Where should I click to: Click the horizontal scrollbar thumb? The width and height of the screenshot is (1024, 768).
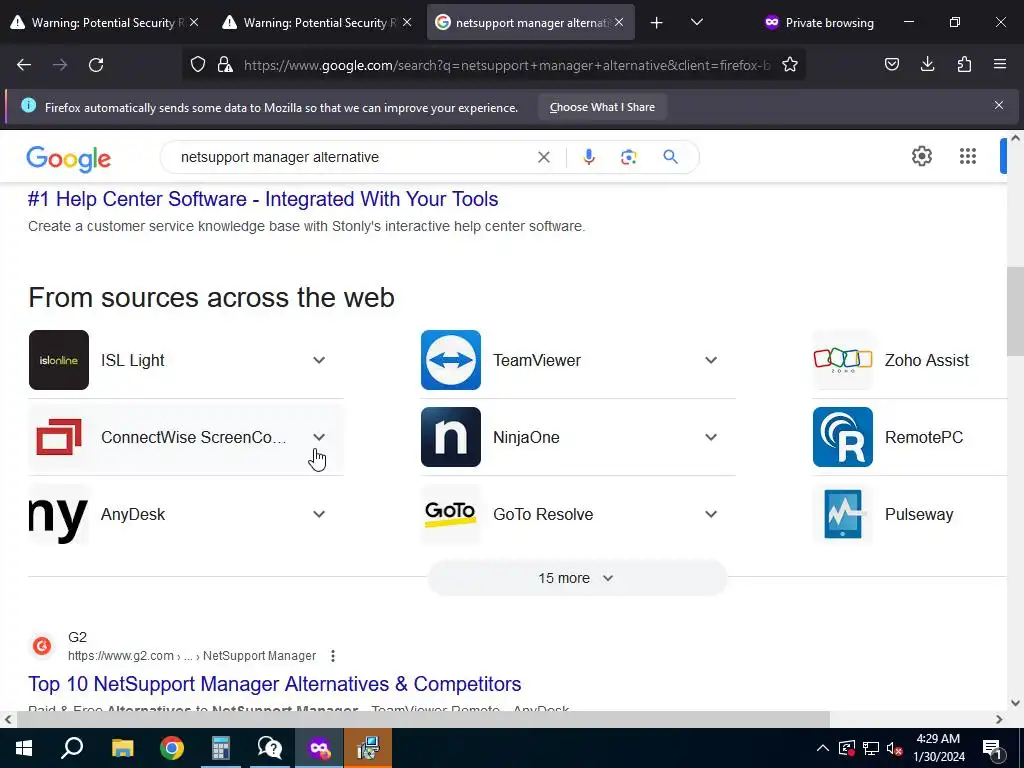(423, 719)
